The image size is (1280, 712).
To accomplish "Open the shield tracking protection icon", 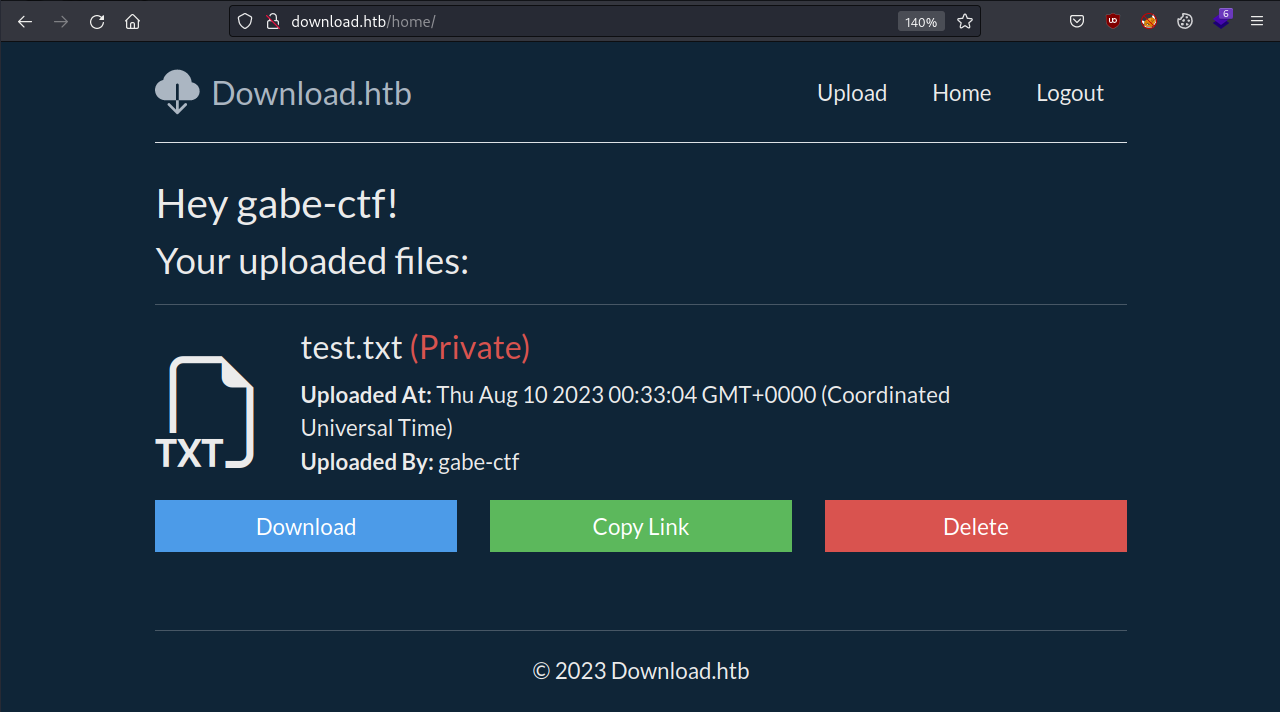I will tap(245, 21).
